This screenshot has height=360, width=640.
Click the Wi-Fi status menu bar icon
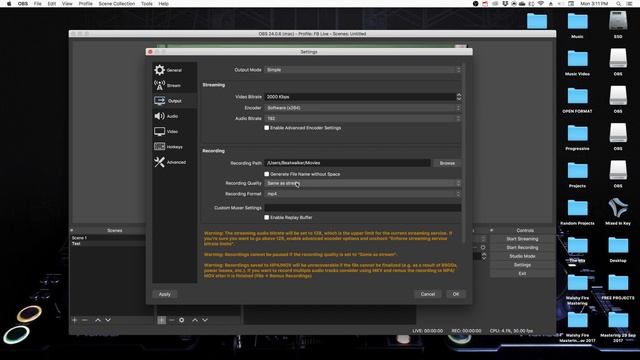[x=541, y=4]
